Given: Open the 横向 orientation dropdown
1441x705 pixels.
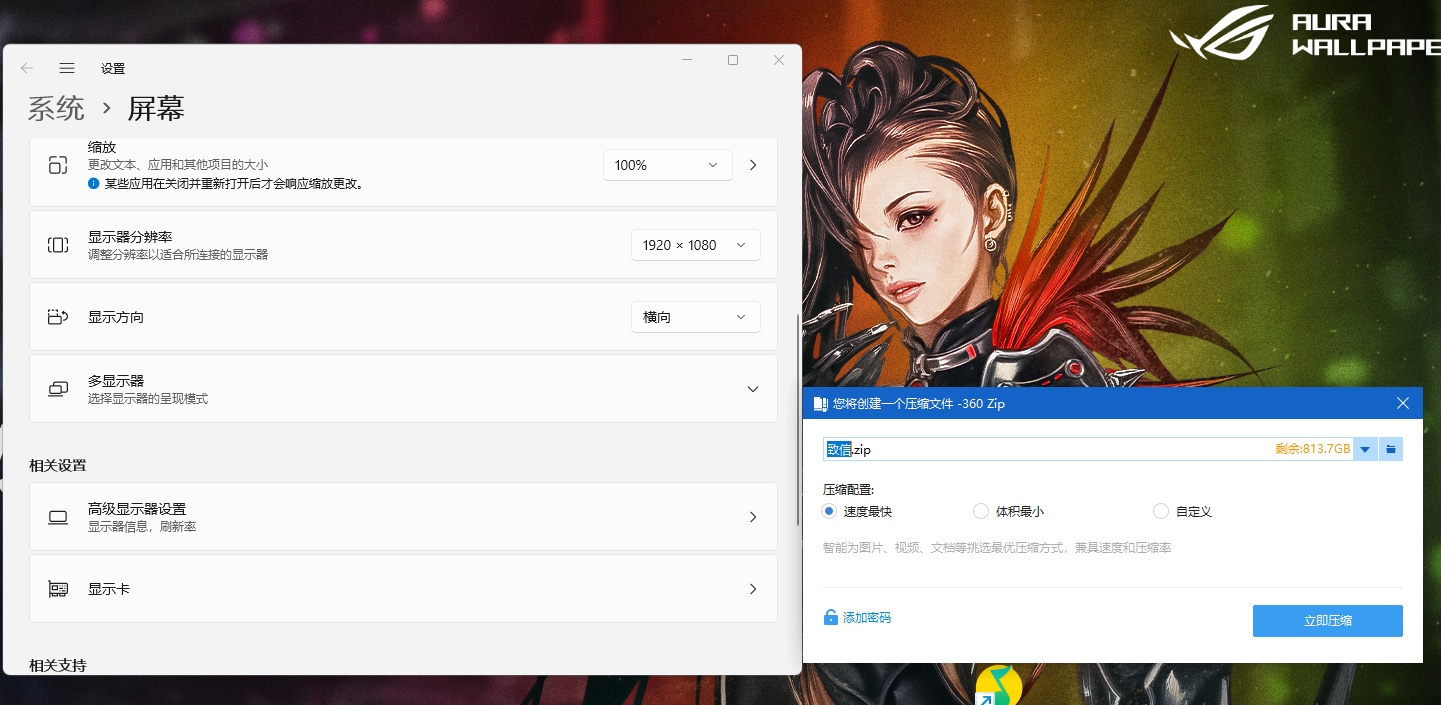Looking at the screenshot, I should tap(696, 317).
